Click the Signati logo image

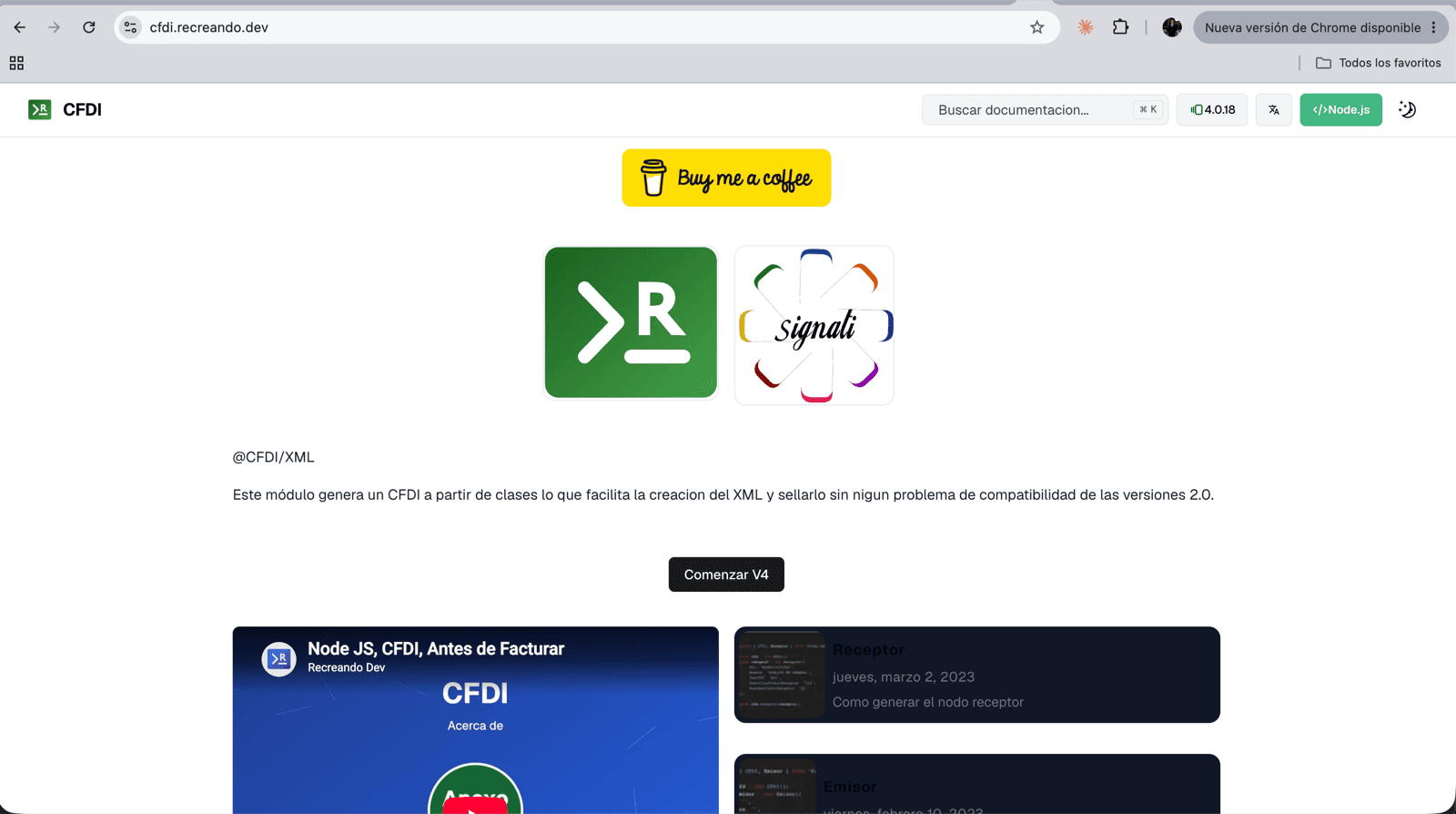(814, 325)
